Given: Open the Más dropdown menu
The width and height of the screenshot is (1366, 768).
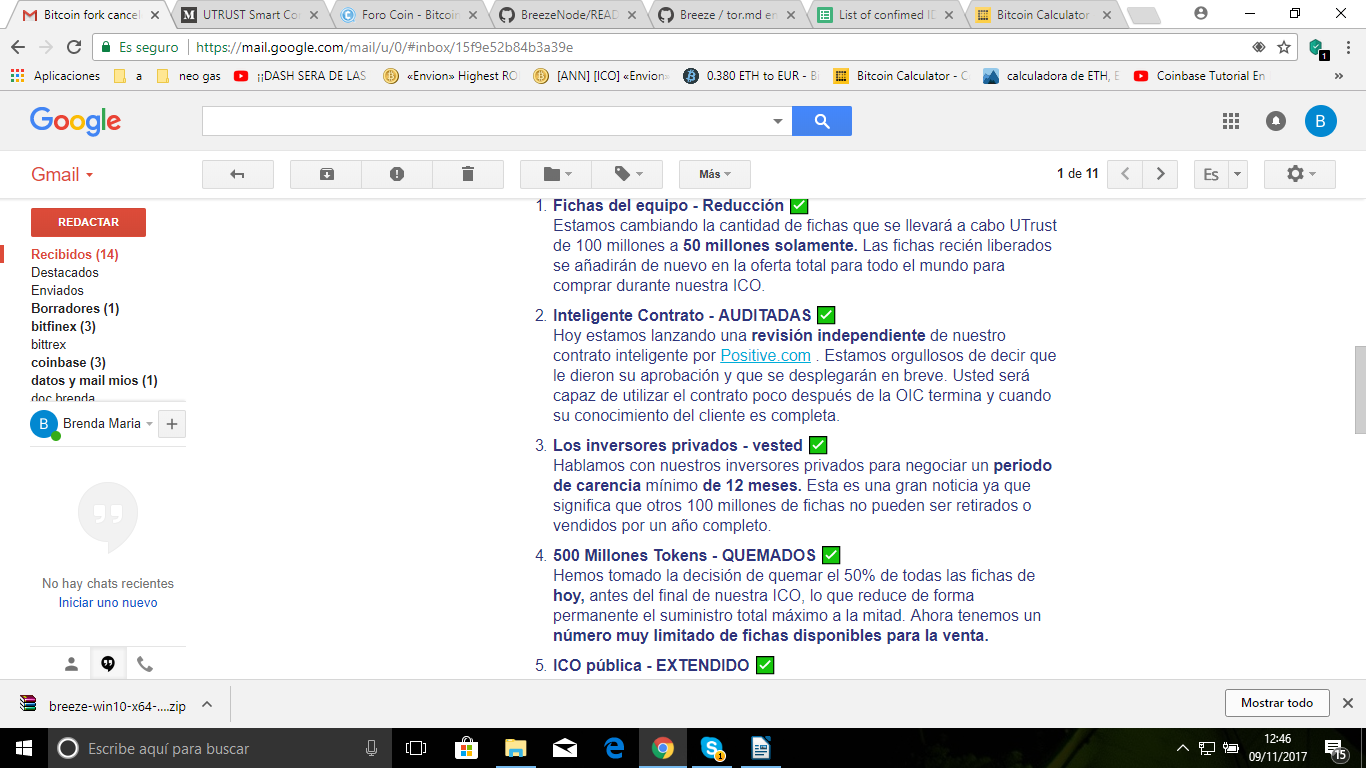Looking at the screenshot, I should [x=714, y=174].
